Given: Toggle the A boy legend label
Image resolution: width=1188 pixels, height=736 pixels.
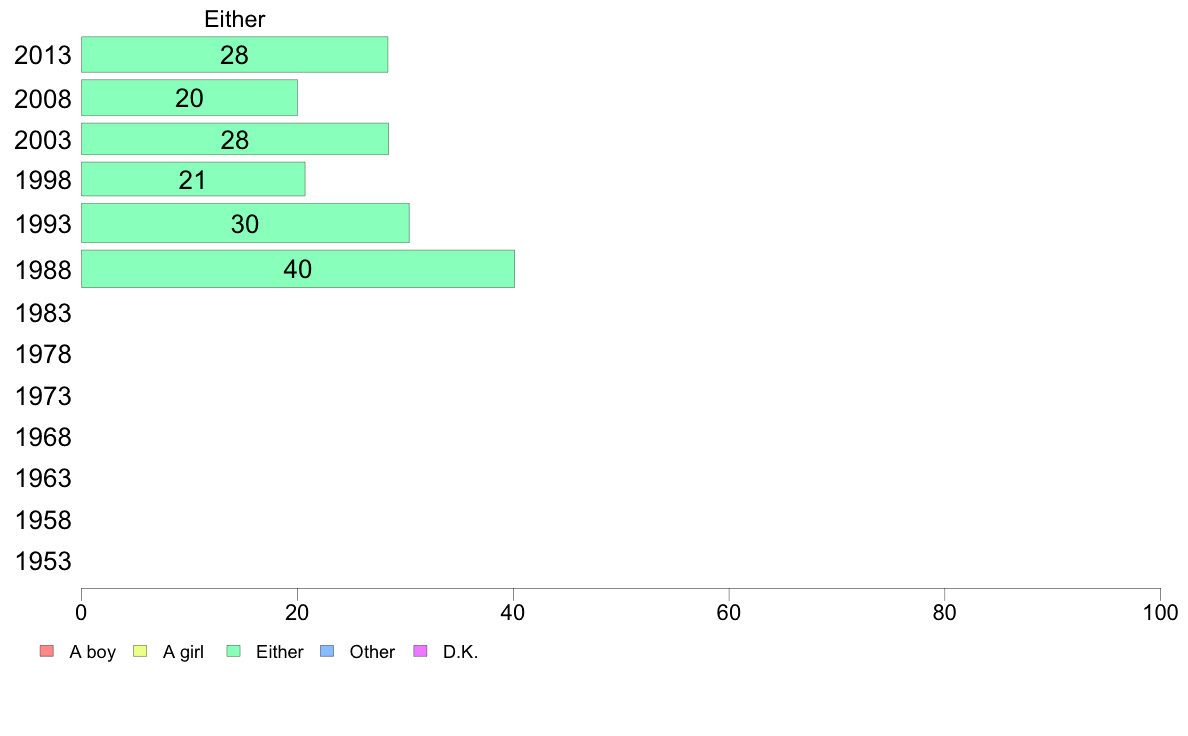Looking at the screenshot, I should pyautogui.click(x=92, y=652).
